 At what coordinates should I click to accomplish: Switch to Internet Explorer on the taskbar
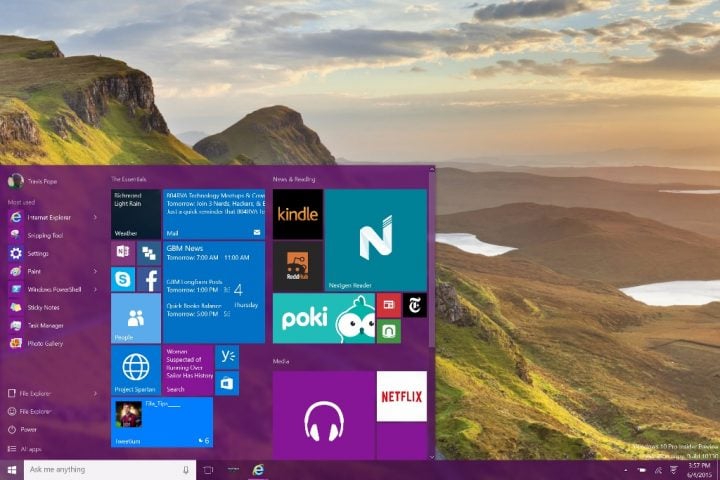pyautogui.click(x=259, y=470)
